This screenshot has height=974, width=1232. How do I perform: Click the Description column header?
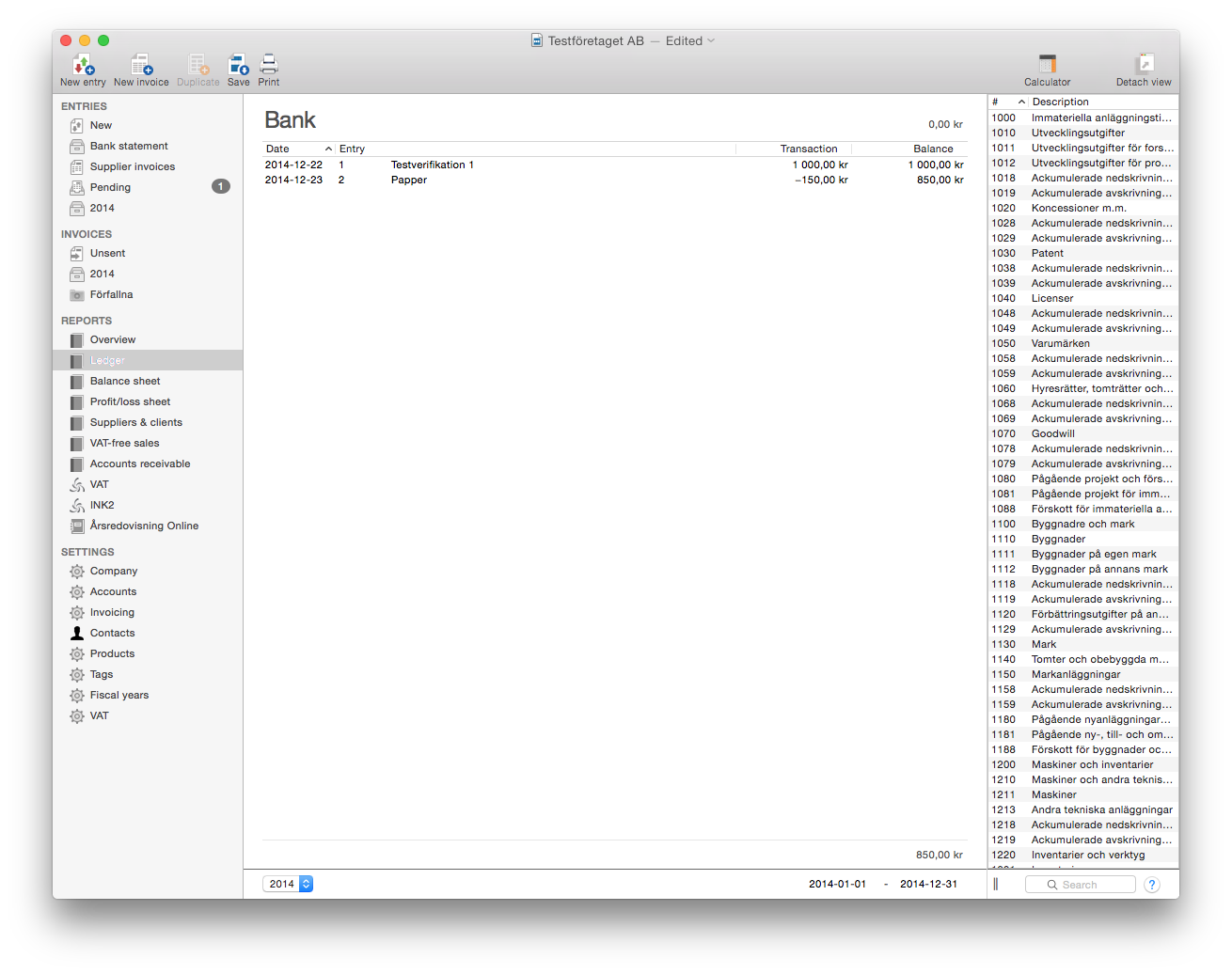pos(1102,102)
